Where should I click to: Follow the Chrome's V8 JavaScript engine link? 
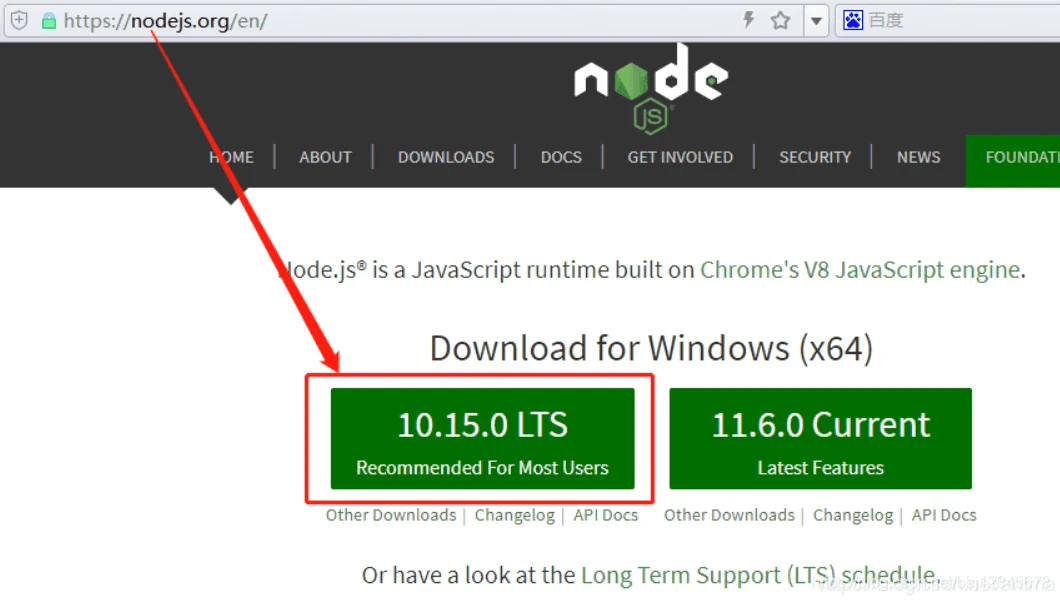click(x=860, y=270)
